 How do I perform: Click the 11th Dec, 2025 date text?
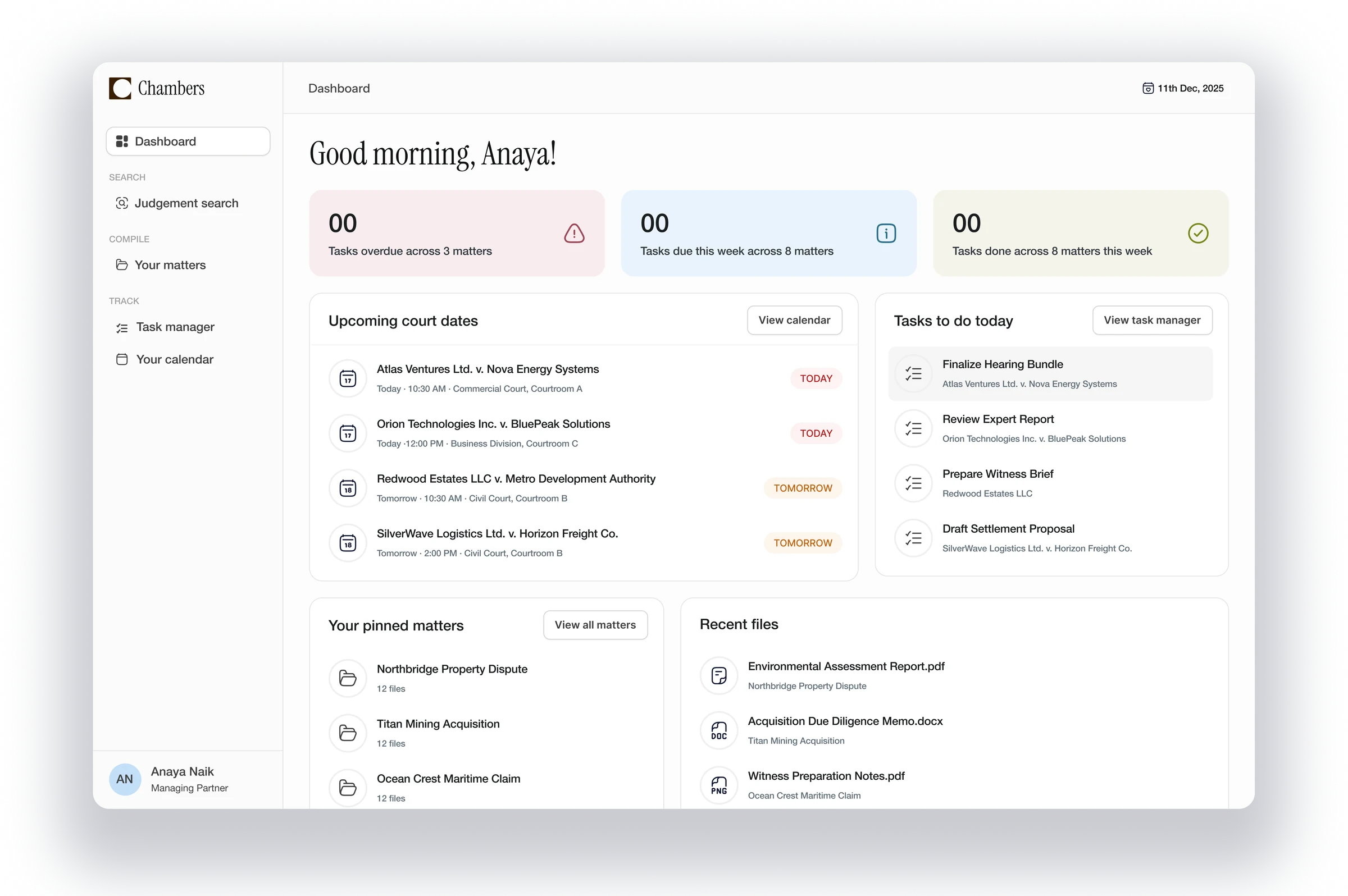(1190, 89)
